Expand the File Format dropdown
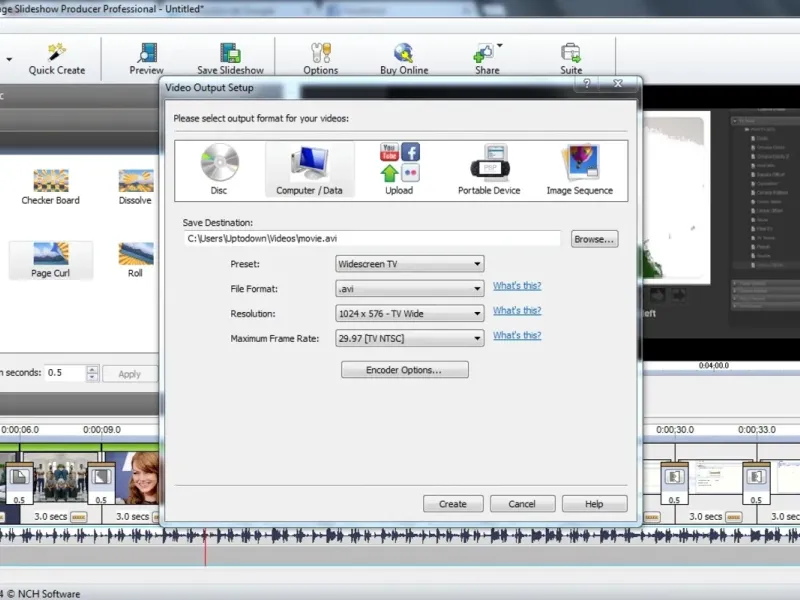Screen dimensions: 800x600 (409, 289)
